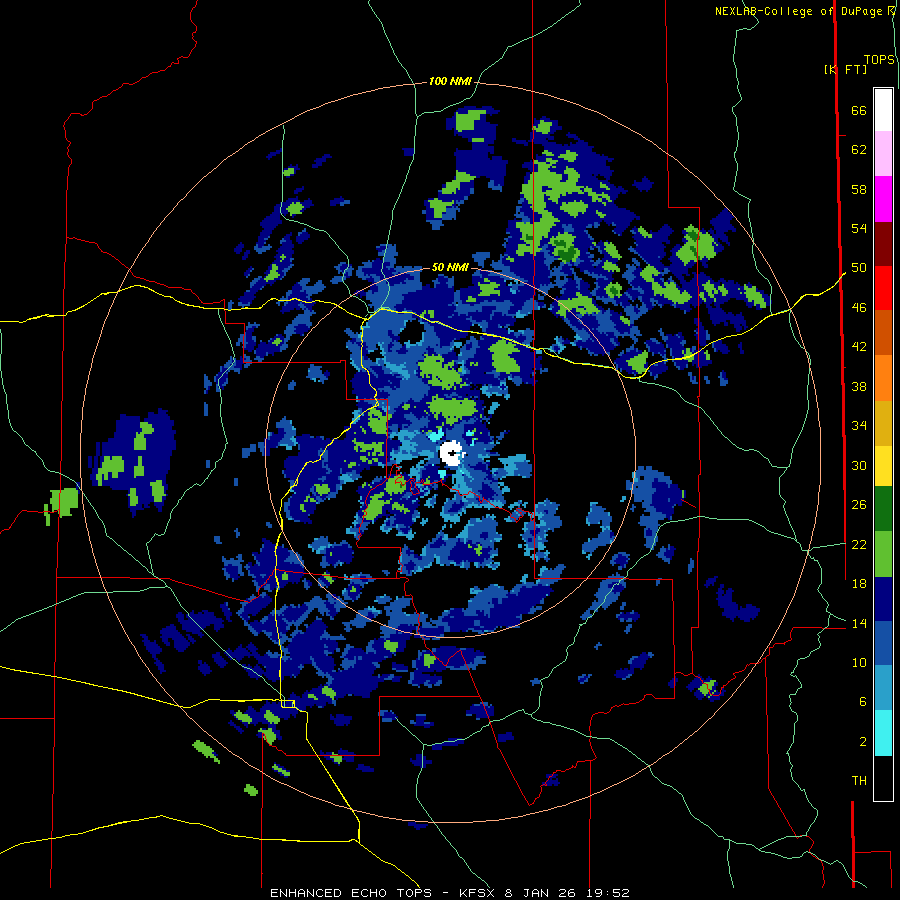Viewport: 900px width, 900px height.
Task: Click the 2 legend value
Action: tap(863, 742)
